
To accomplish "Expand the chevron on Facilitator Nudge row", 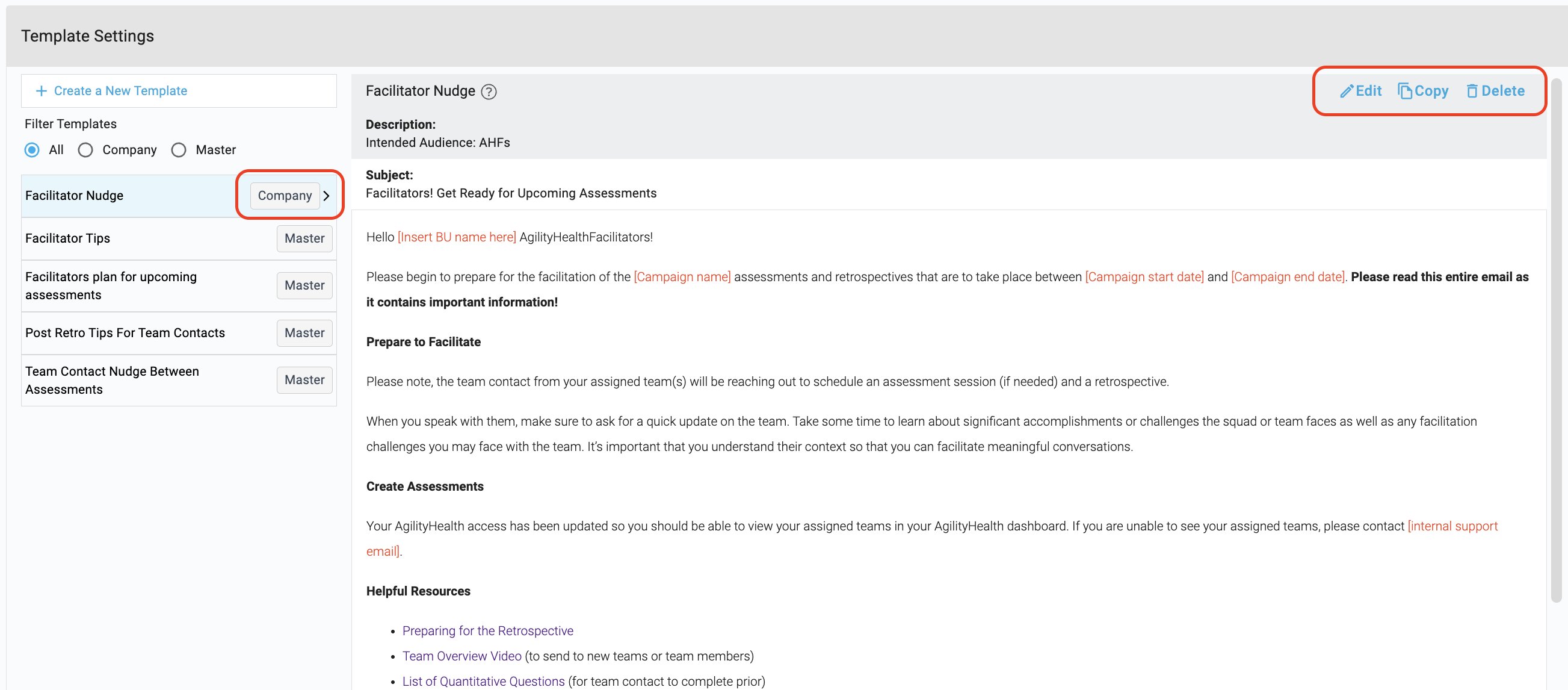I will [x=327, y=196].
